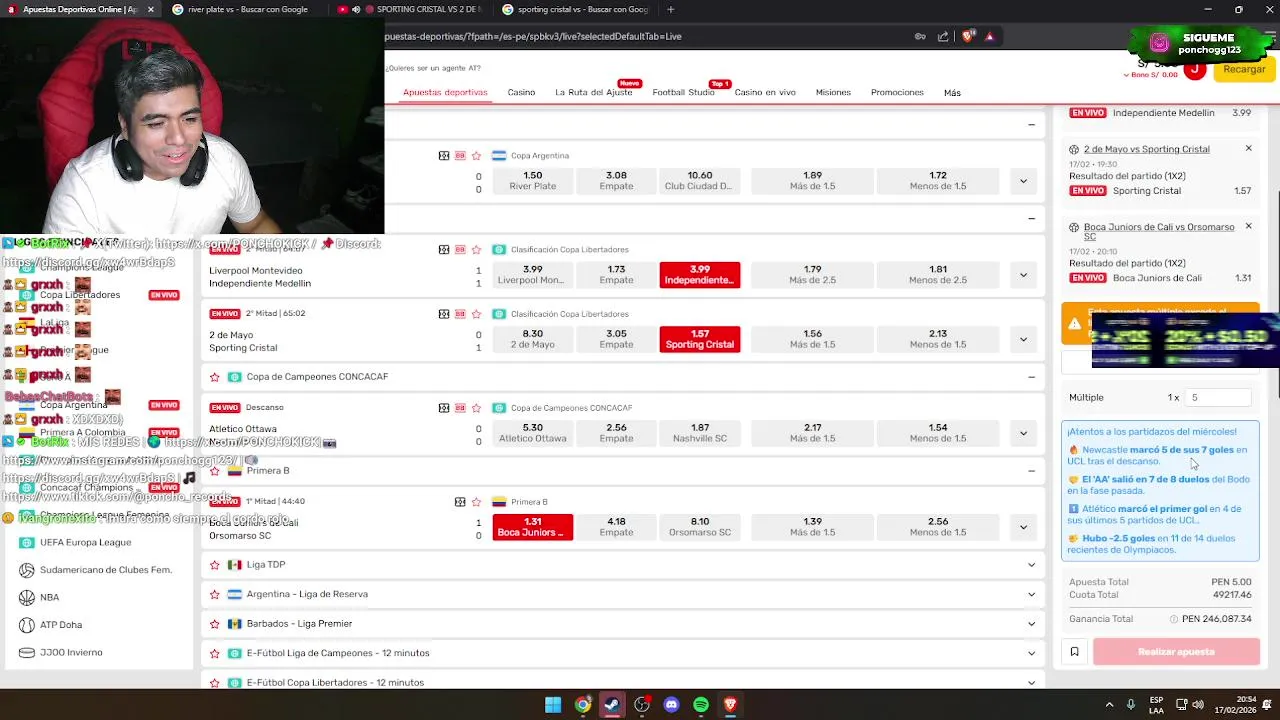Open Brave Shields lion icon in address bar
The width and height of the screenshot is (1280, 720).
968,37
